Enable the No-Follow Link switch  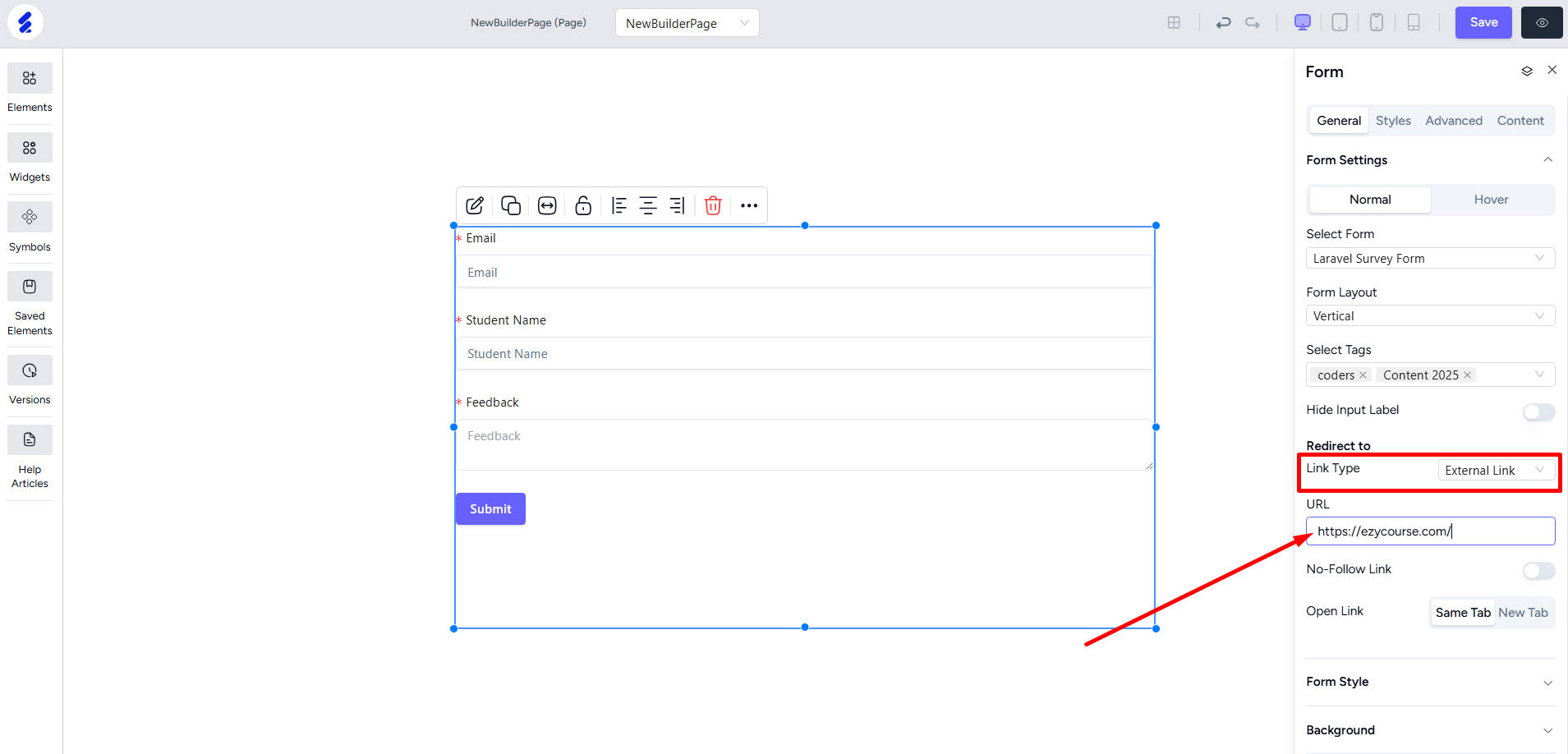(x=1538, y=571)
